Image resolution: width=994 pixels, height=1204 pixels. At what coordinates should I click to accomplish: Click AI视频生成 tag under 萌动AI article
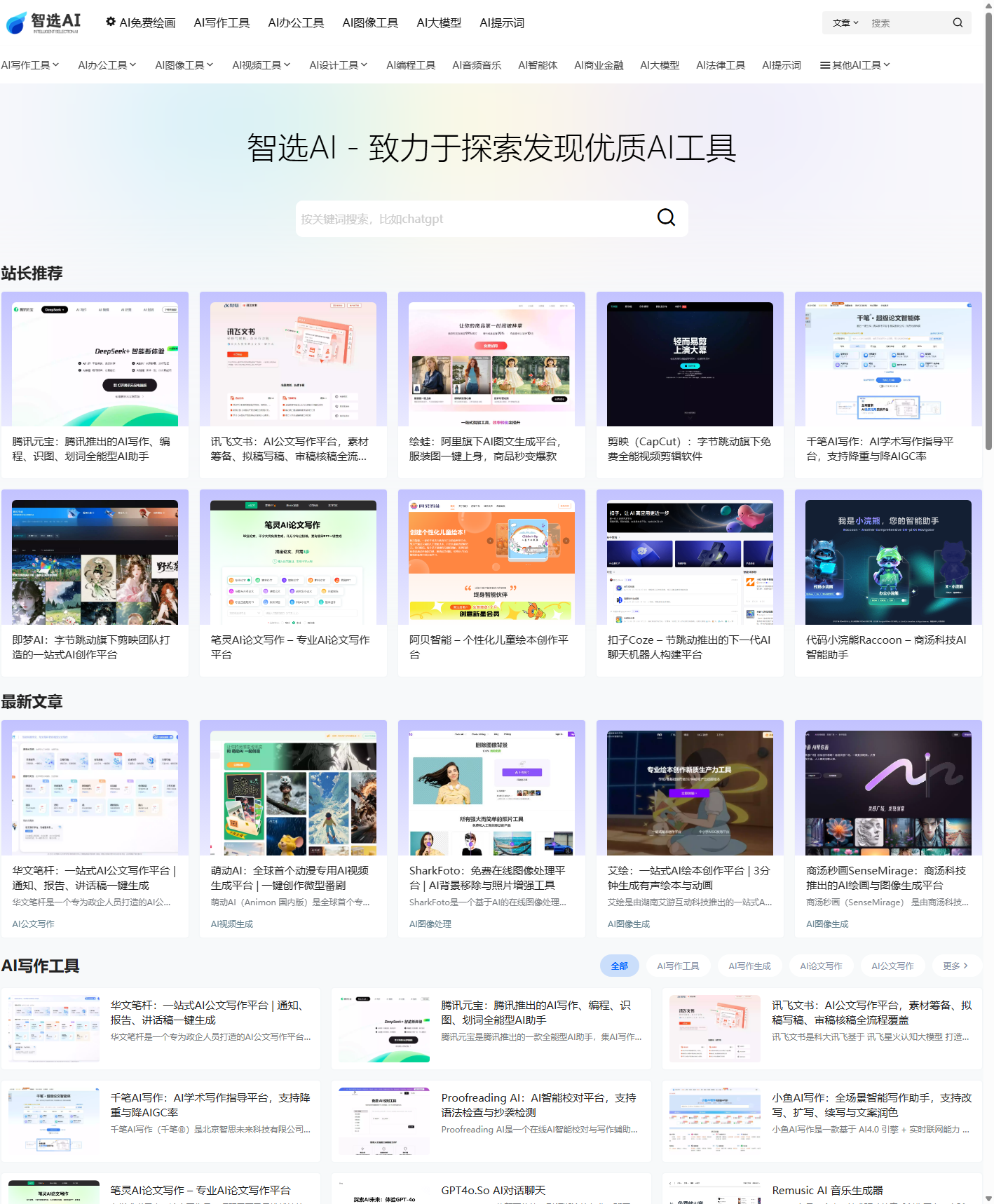pyautogui.click(x=231, y=924)
